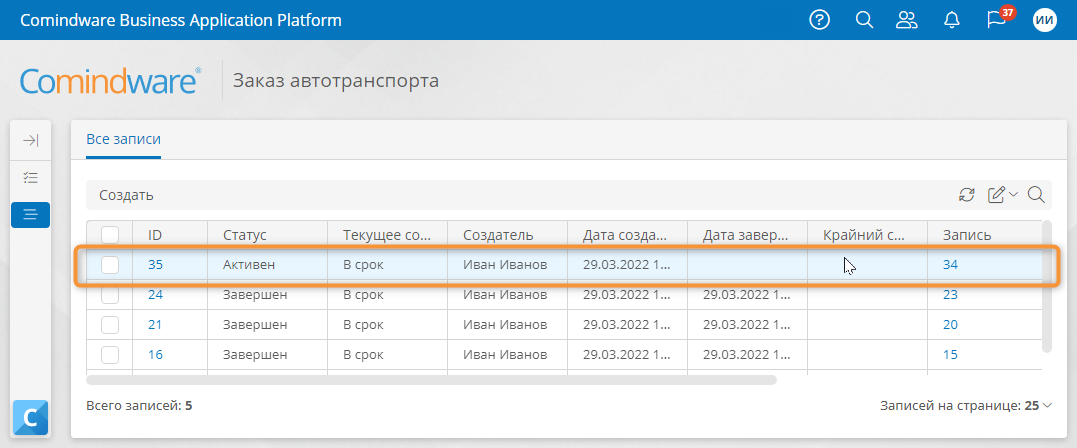The image size is (1077, 448).
Task: Open the edit pencil dropdown in toolbar
Action: 1003,195
